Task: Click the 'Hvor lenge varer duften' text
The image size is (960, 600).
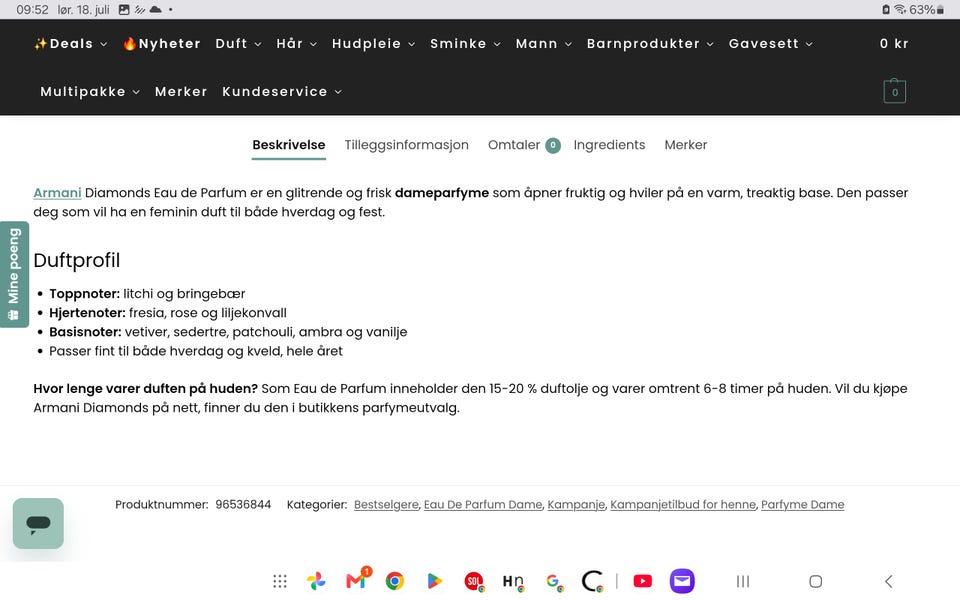Action: coord(146,389)
